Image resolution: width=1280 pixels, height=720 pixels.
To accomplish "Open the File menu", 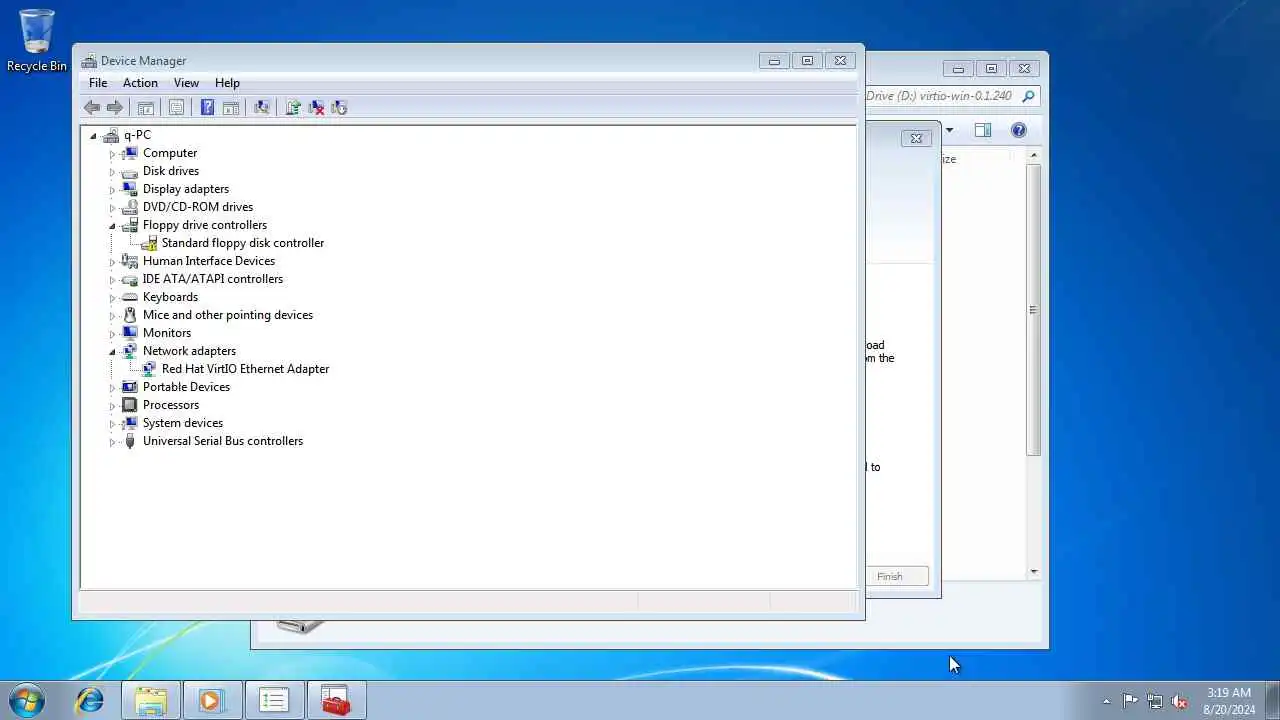I will [98, 83].
